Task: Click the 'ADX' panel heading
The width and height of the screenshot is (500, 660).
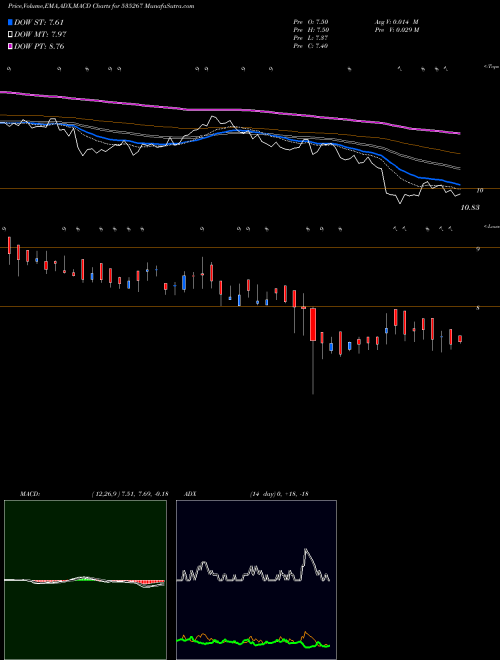Action: tap(190, 494)
